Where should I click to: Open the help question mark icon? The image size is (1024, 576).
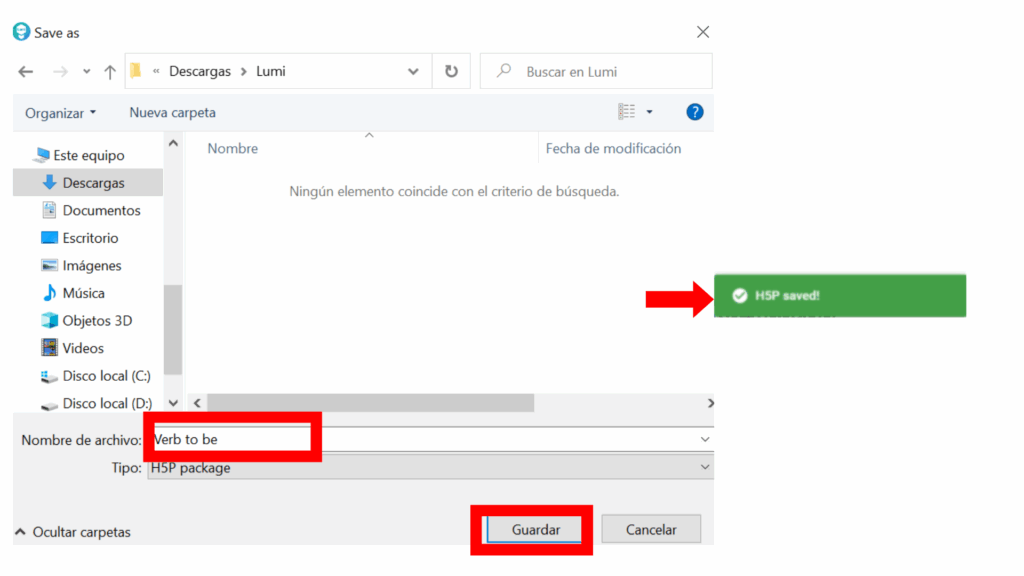695,112
